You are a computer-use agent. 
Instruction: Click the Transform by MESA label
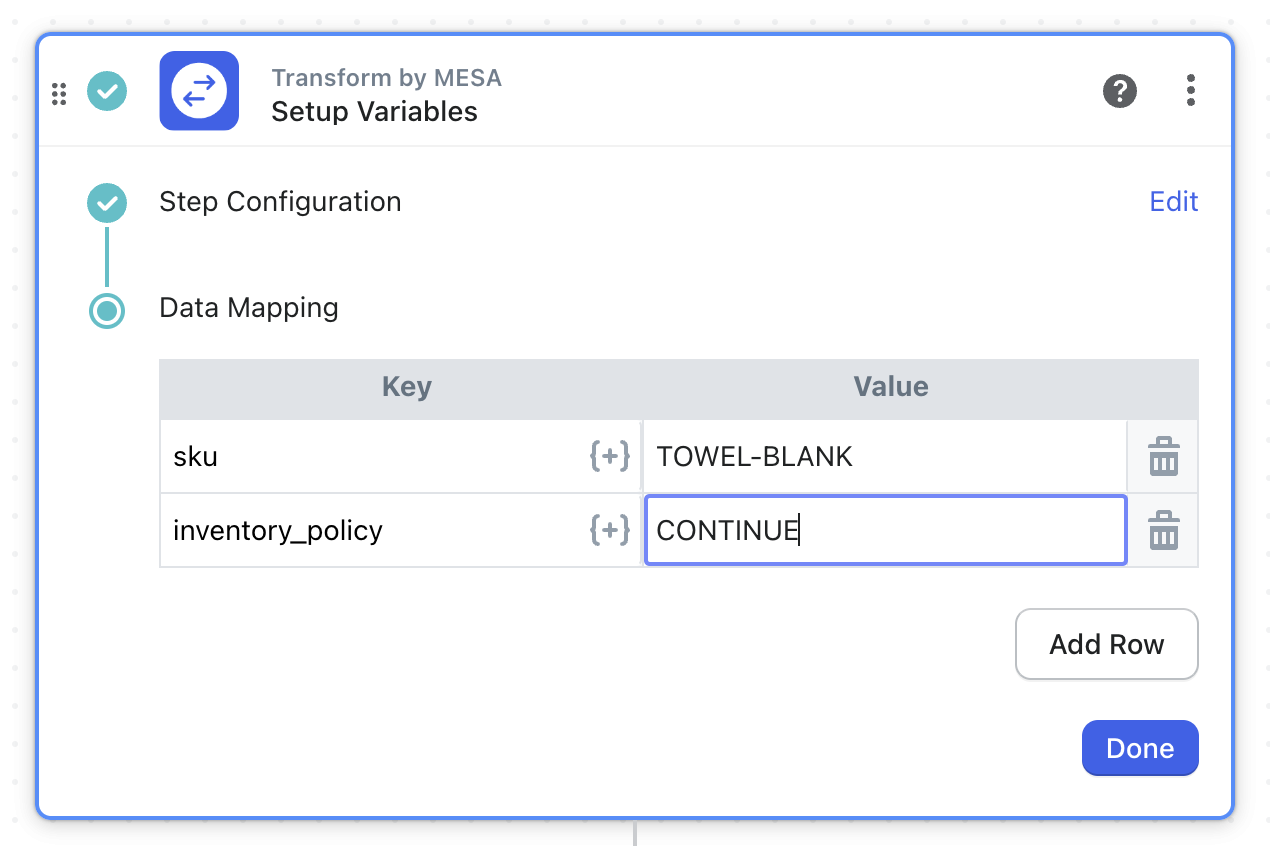[x=386, y=78]
